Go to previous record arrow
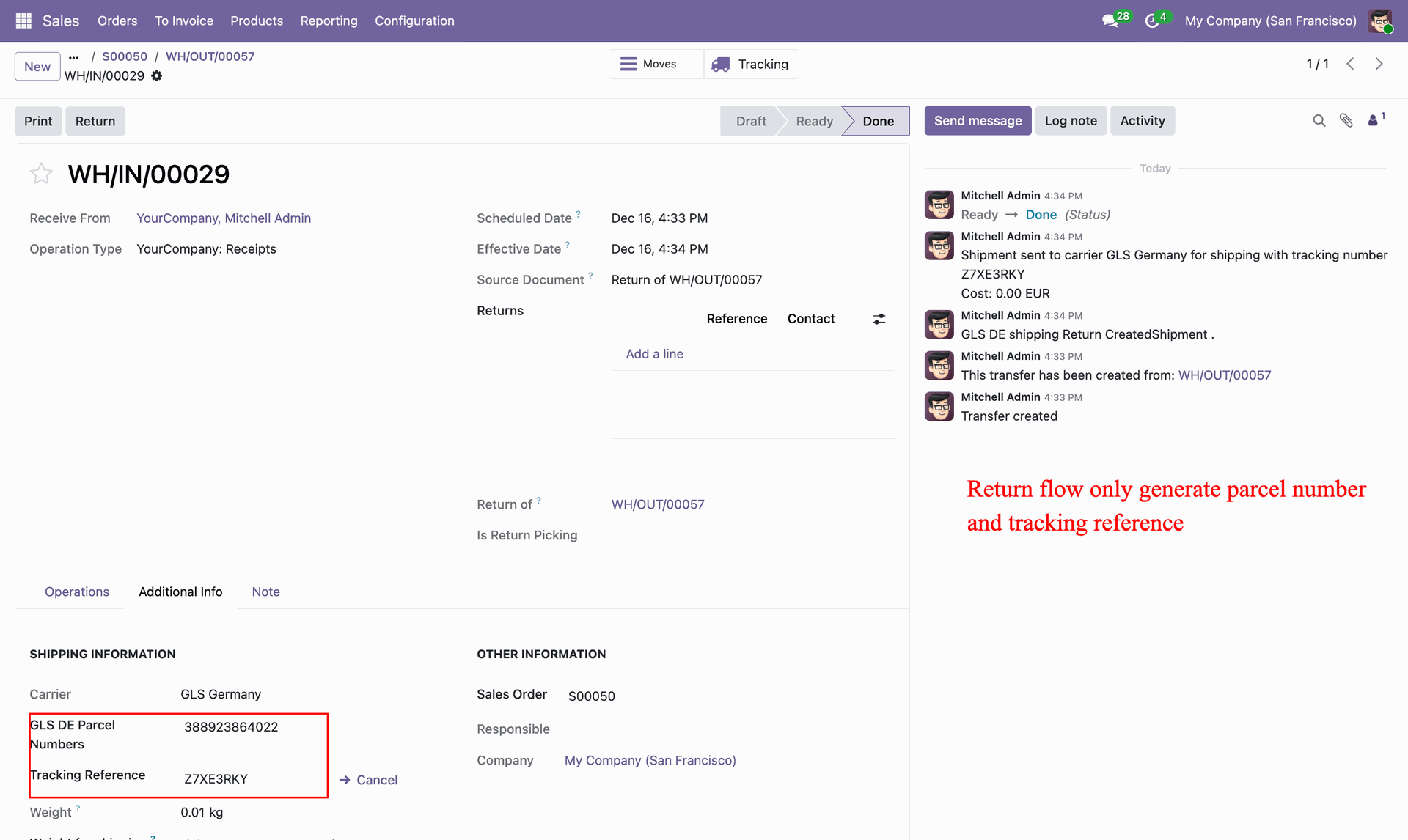This screenshot has width=1408, height=840. [x=1350, y=64]
